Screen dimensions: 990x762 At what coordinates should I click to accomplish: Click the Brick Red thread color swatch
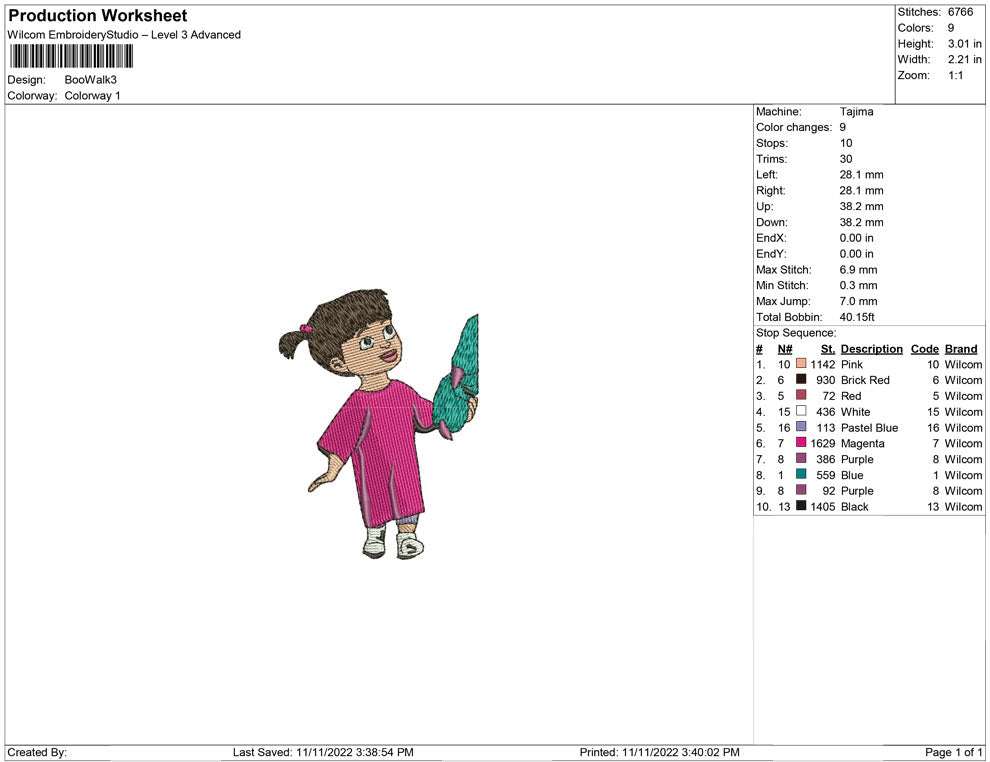click(801, 379)
